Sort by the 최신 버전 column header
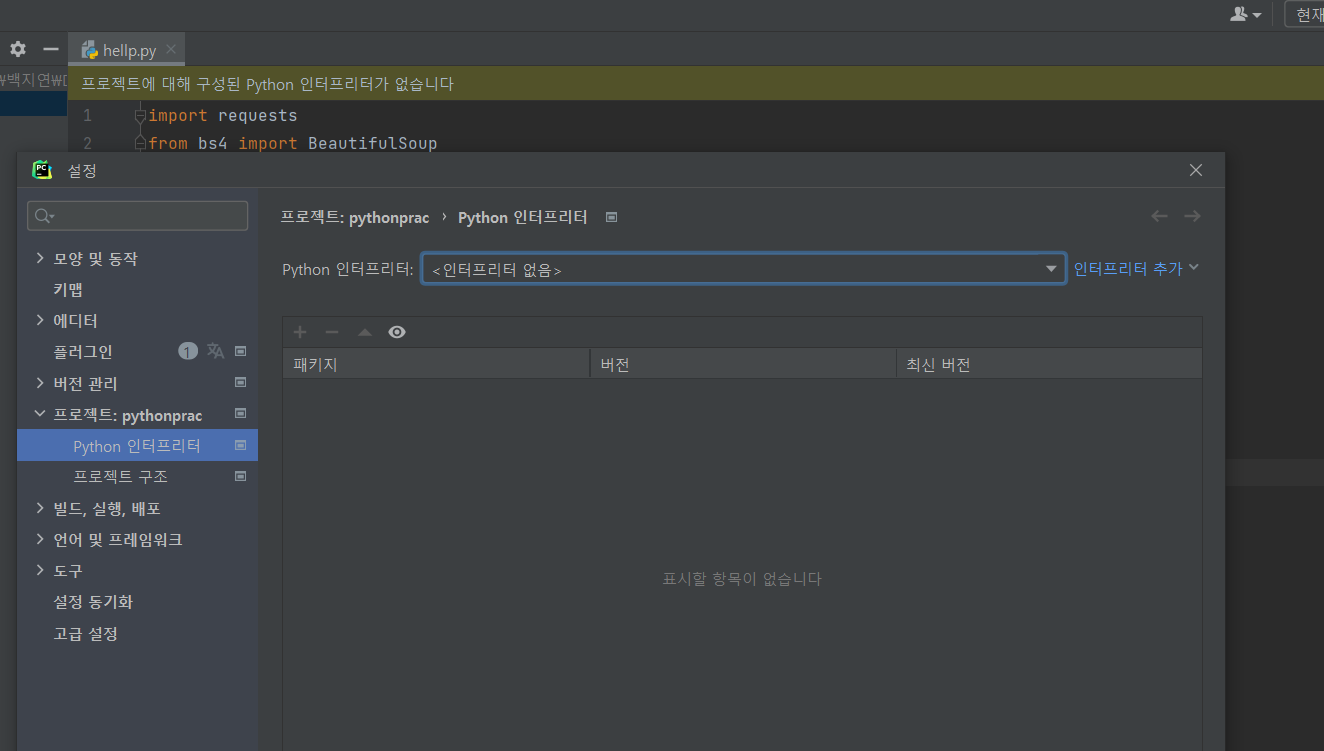1324x751 pixels. pos(1049,364)
